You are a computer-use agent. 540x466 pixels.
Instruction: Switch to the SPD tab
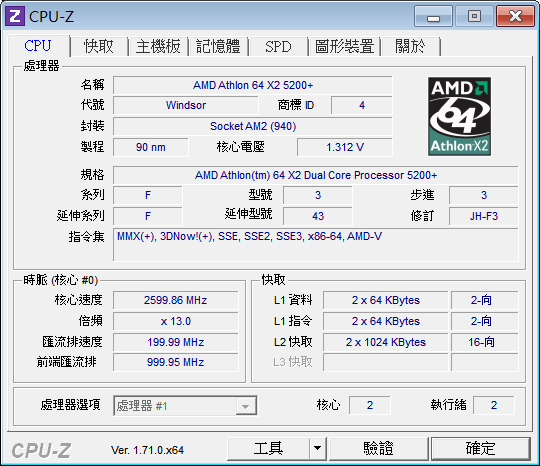[278, 46]
